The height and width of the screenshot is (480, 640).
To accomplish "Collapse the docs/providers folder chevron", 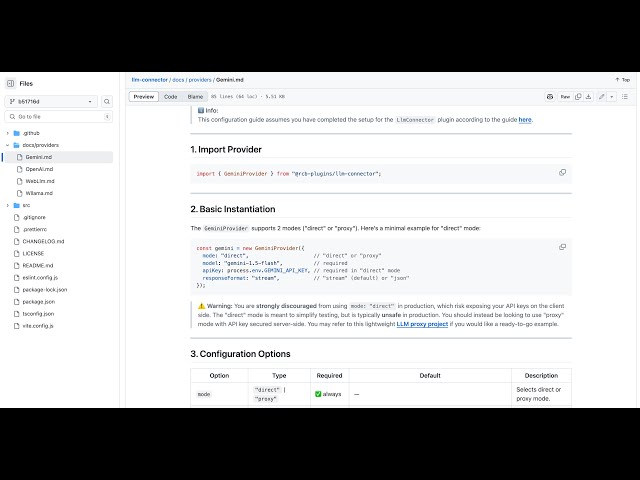I will tap(8, 145).
